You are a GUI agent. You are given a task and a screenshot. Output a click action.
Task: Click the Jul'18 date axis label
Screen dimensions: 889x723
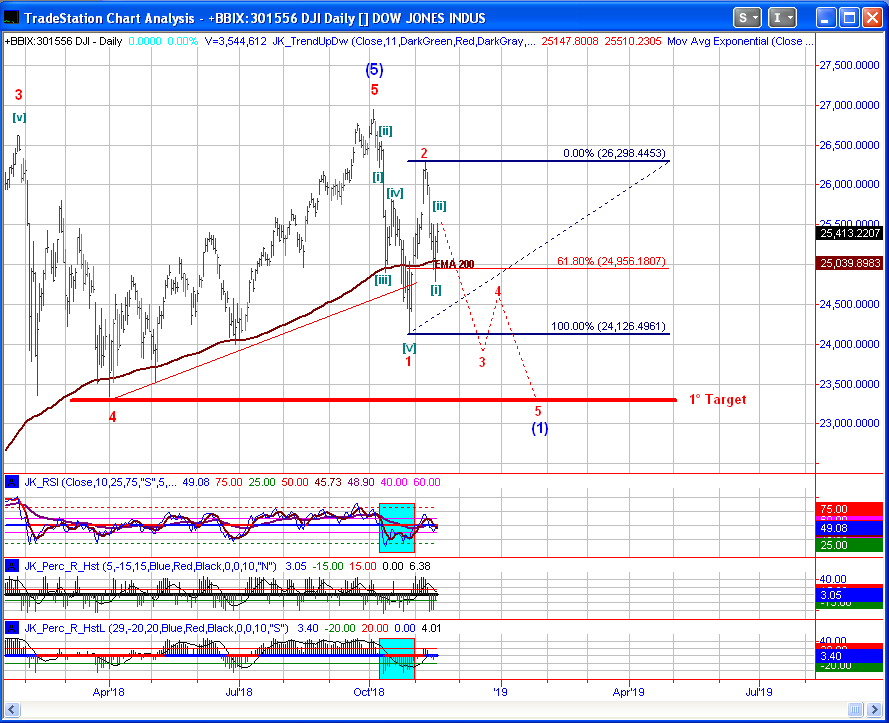coord(239,692)
